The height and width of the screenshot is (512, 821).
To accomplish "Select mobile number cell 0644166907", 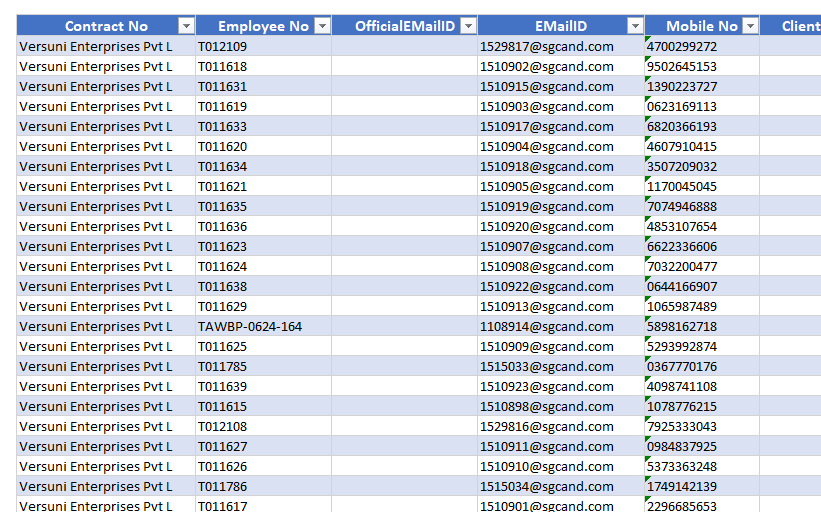I will pyautogui.click(x=702, y=286).
